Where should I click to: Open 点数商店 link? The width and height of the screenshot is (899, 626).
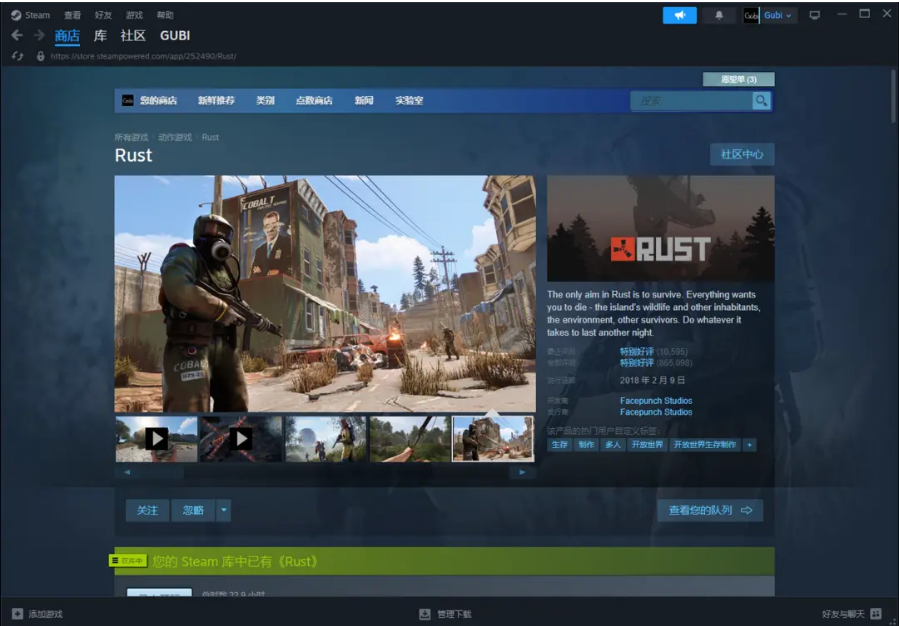(314, 100)
